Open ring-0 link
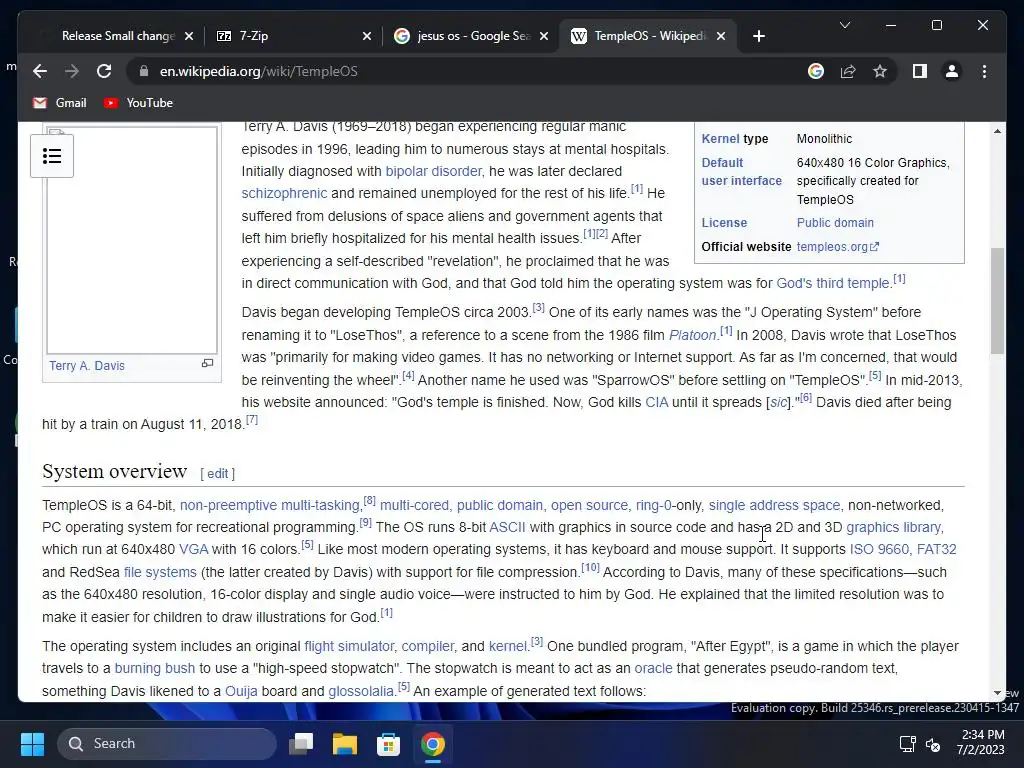 [653, 505]
